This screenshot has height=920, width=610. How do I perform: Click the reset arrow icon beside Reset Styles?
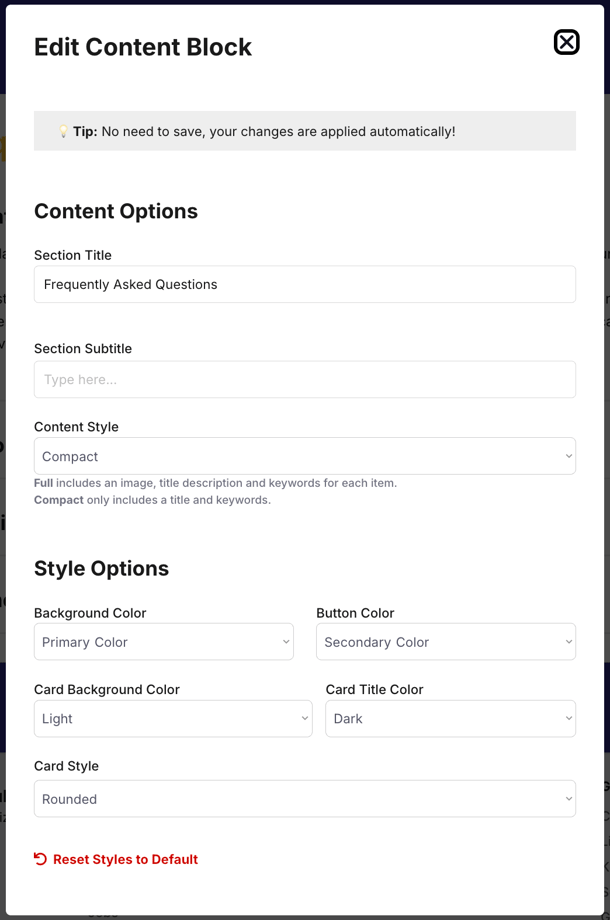pyautogui.click(x=40, y=859)
